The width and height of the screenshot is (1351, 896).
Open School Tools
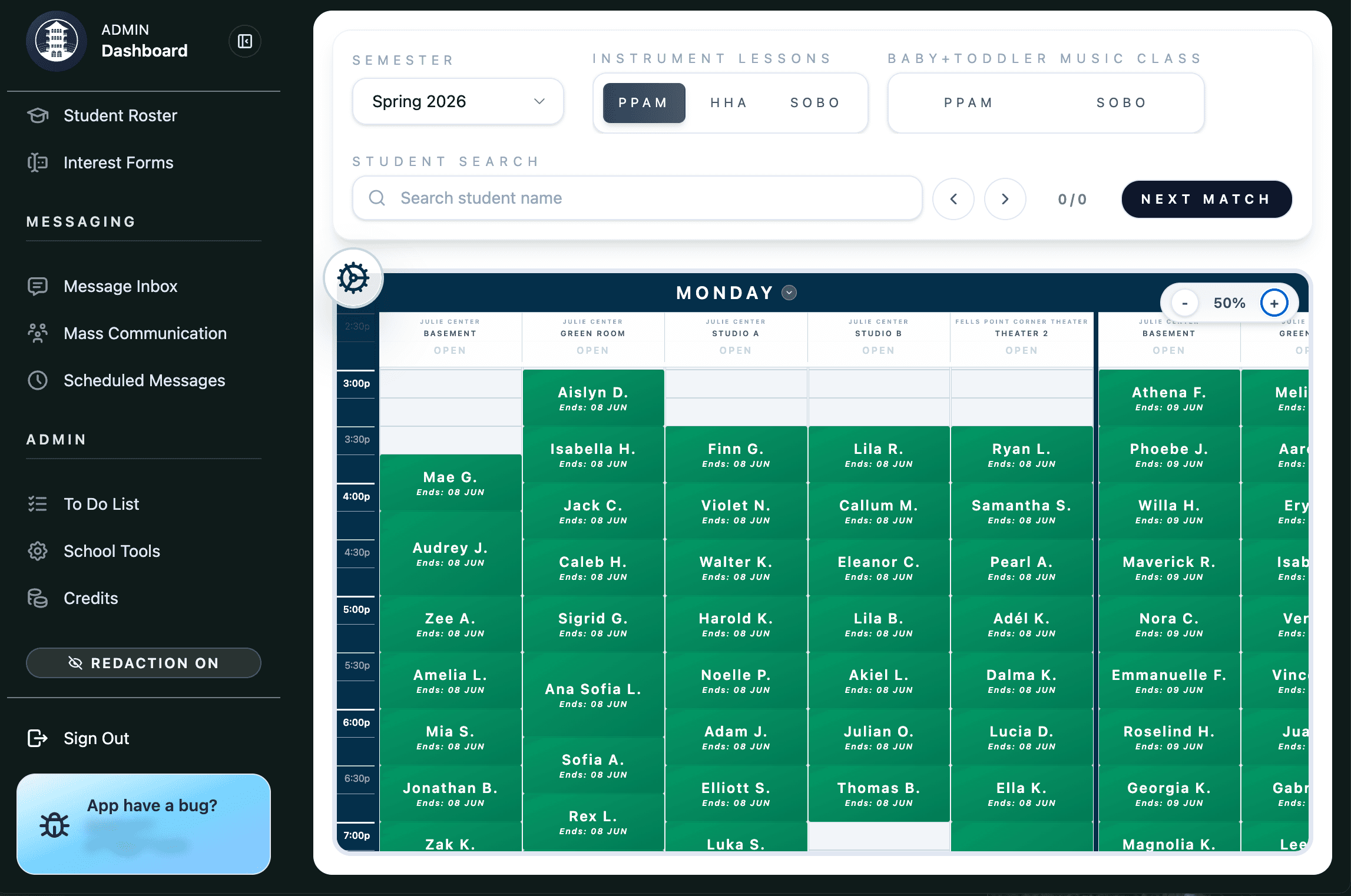[x=111, y=551]
